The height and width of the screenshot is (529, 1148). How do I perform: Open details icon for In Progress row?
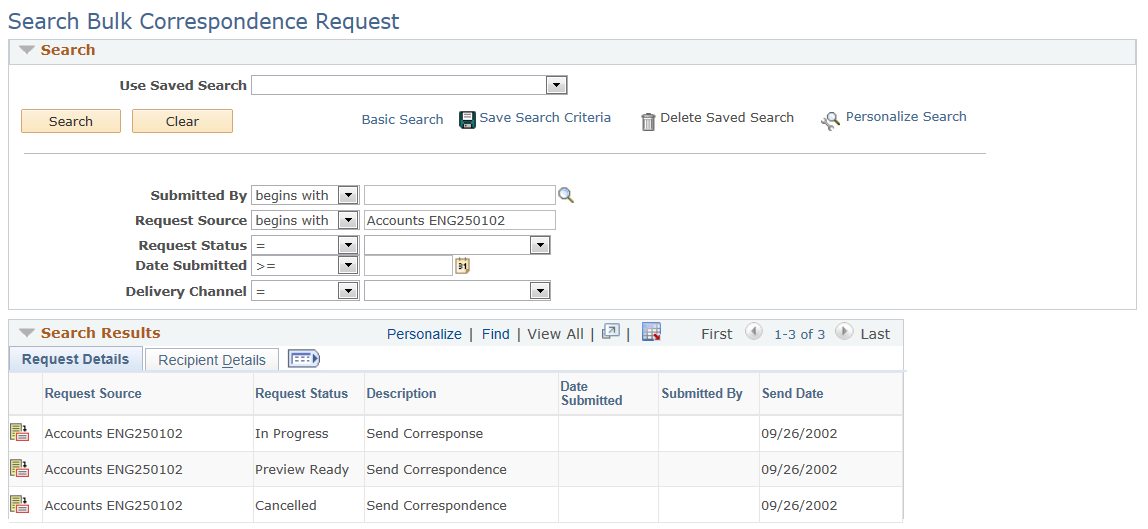[x=20, y=432]
